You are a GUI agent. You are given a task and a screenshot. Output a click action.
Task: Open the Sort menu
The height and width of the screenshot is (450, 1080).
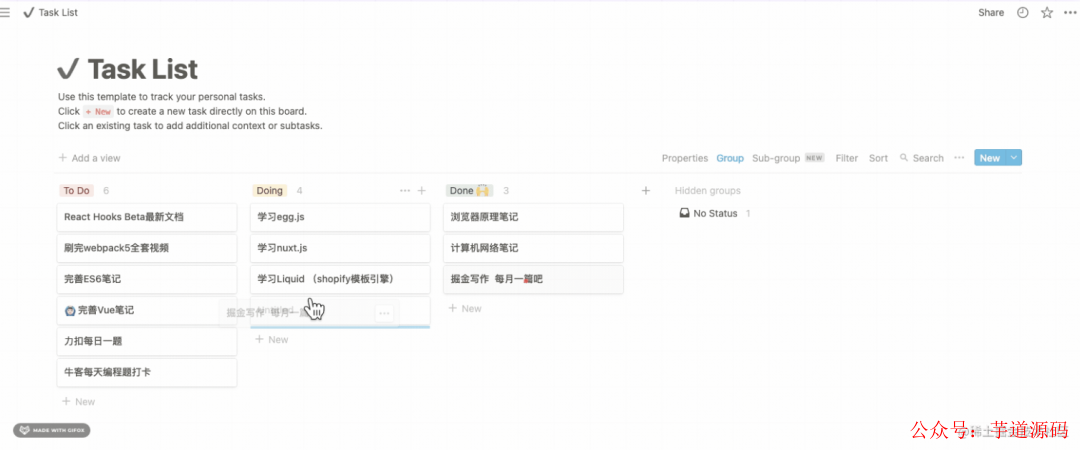(878, 158)
